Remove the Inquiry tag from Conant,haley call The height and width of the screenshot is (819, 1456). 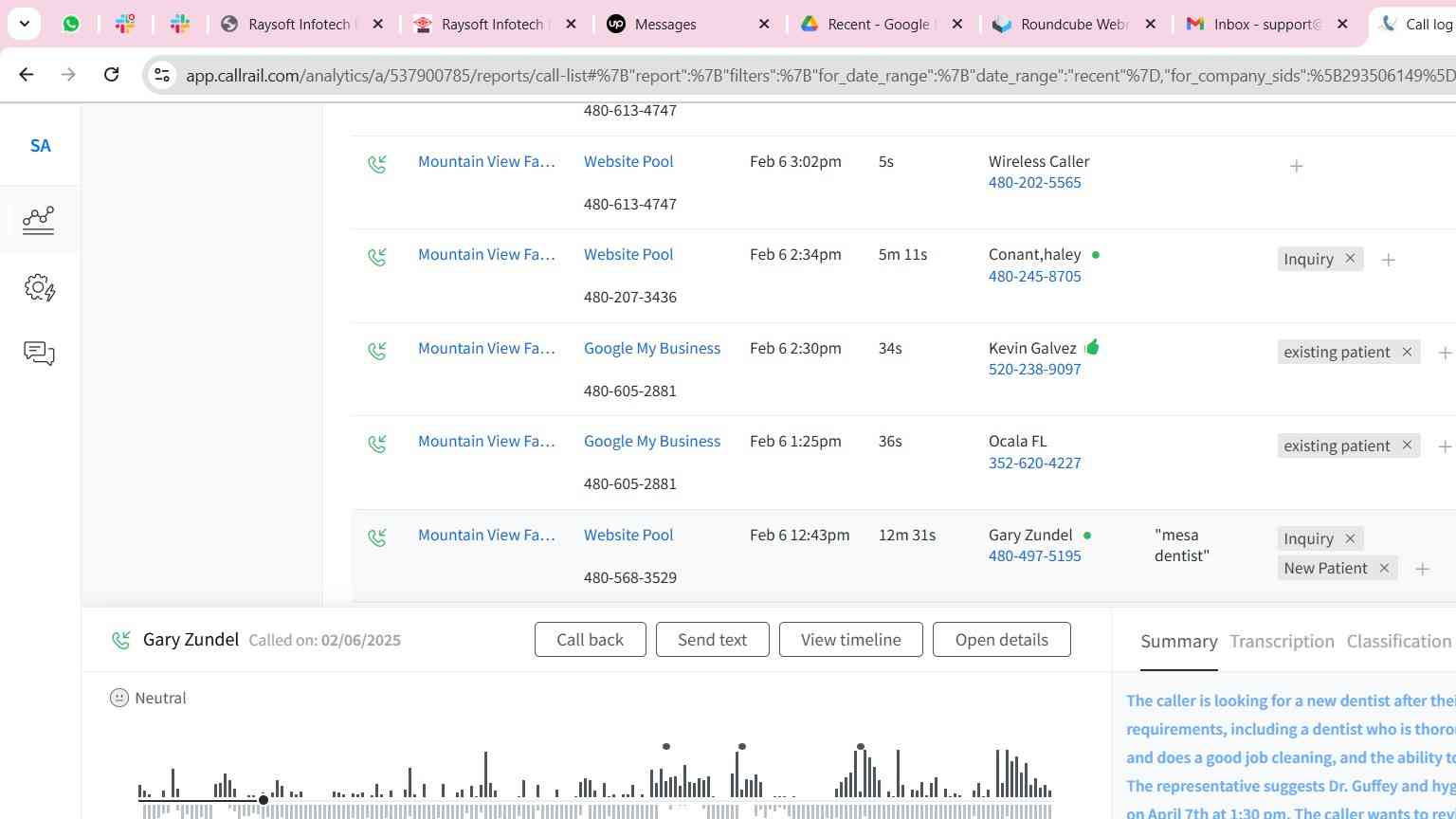click(1350, 259)
